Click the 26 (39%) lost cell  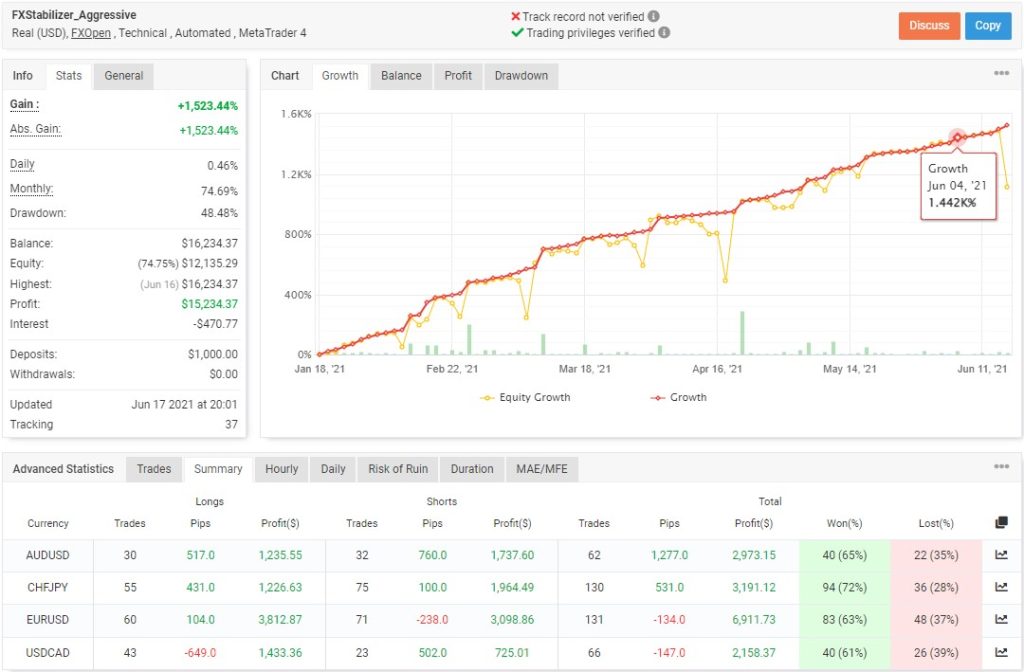[x=936, y=652]
